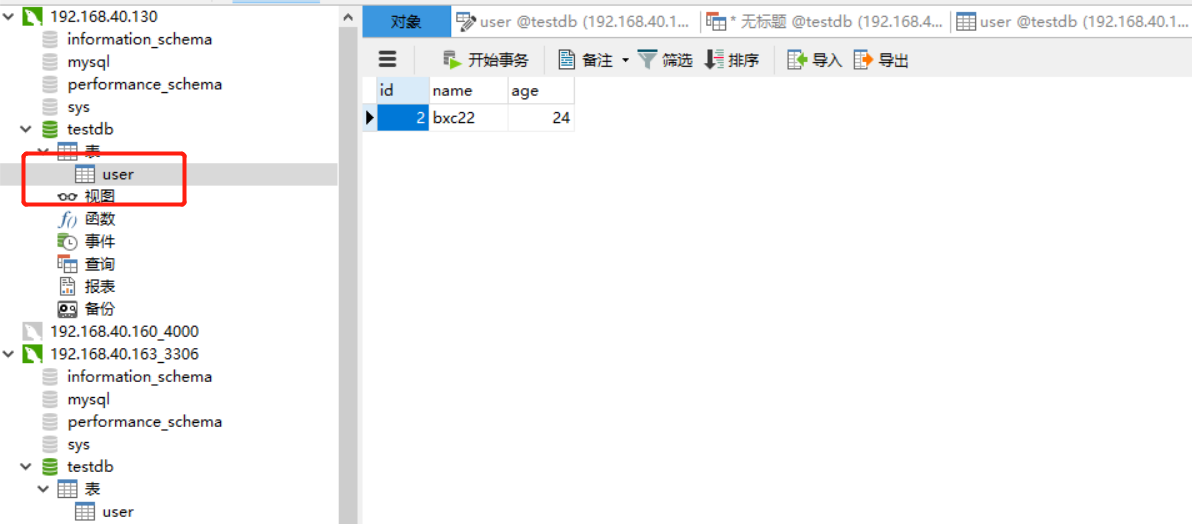1192x524 pixels.
Task: Click the 事件 clock icon
Action: click(x=68, y=242)
